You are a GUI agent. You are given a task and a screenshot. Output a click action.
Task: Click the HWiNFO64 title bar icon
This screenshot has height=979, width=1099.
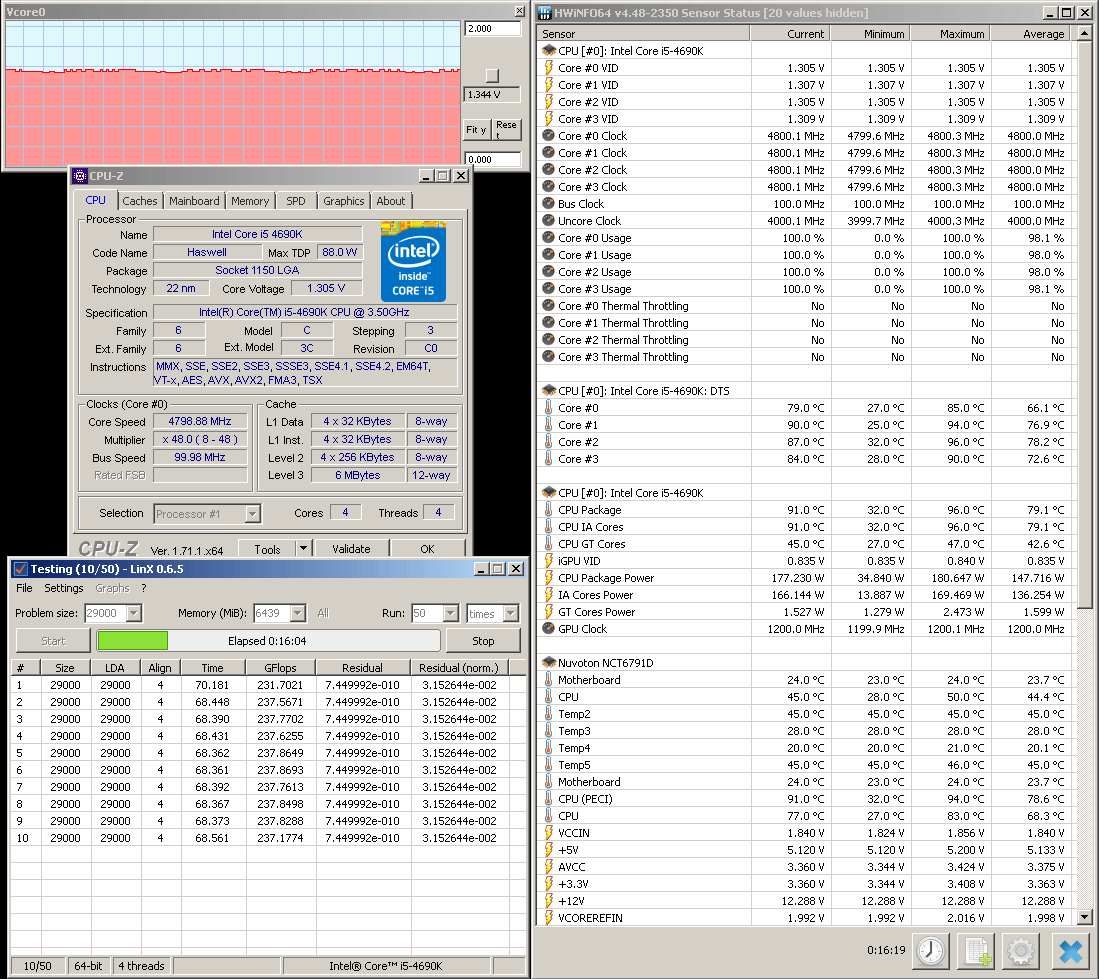pos(545,13)
